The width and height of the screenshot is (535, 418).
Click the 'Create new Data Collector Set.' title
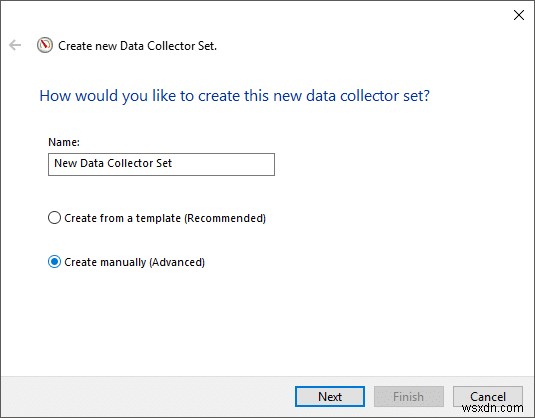pyautogui.click(x=138, y=46)
